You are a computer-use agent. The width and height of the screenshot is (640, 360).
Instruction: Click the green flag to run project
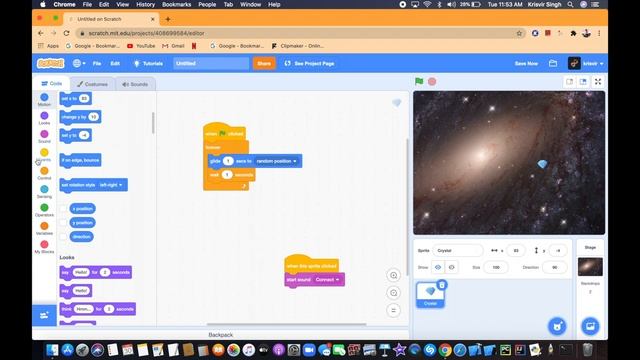pos(419,81)
